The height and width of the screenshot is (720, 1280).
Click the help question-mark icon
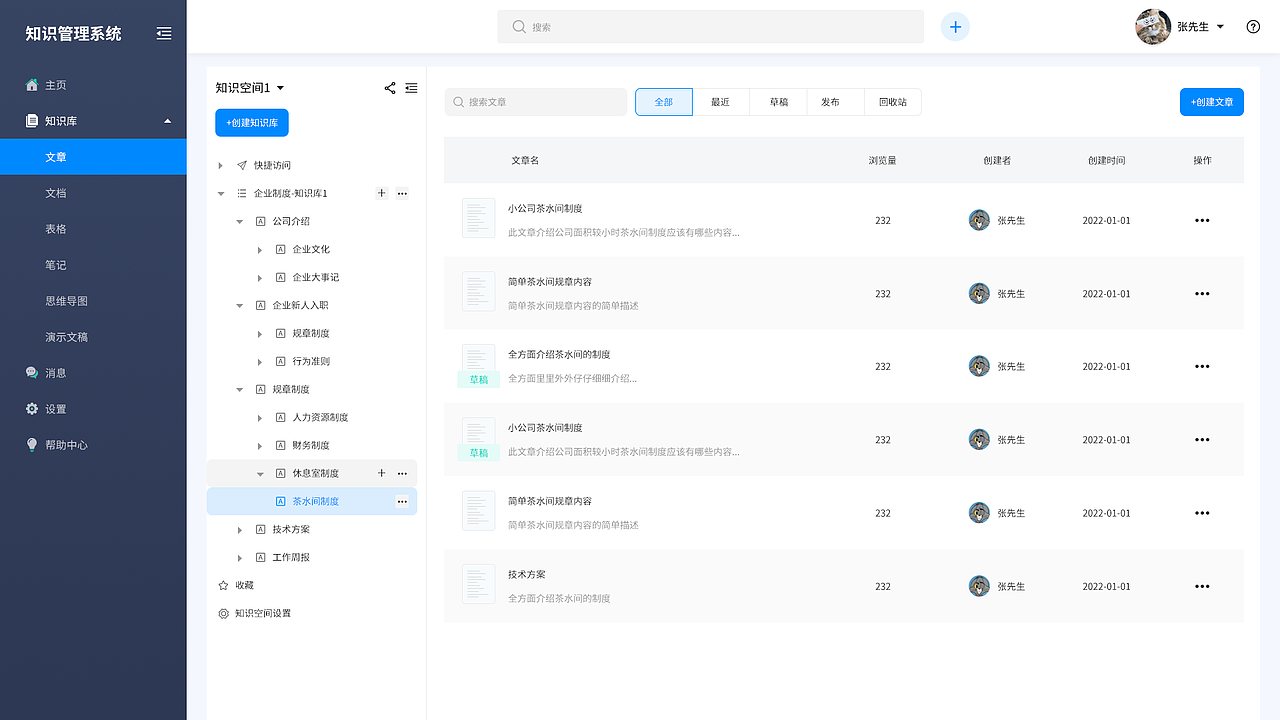(1253, 26)
